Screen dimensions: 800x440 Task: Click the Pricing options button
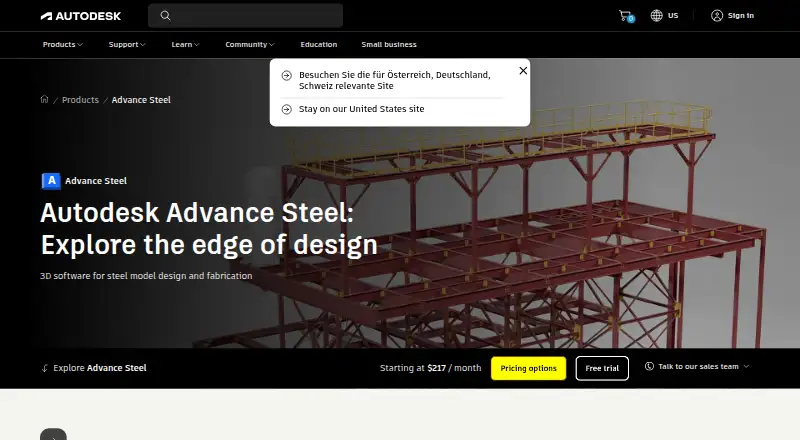click(x=528, y=368)
